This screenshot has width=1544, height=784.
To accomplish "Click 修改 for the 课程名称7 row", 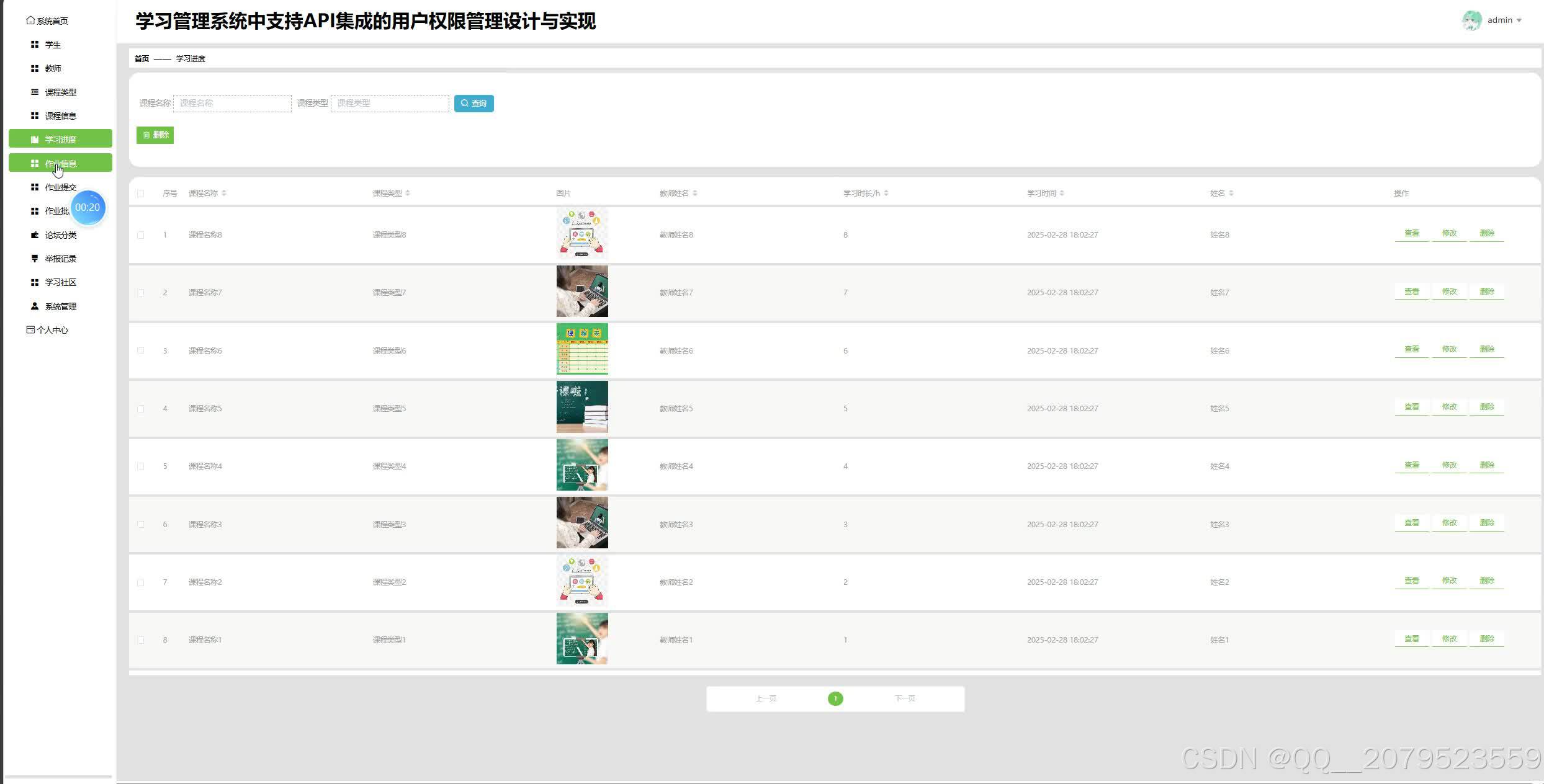I will click(1449, 292).
